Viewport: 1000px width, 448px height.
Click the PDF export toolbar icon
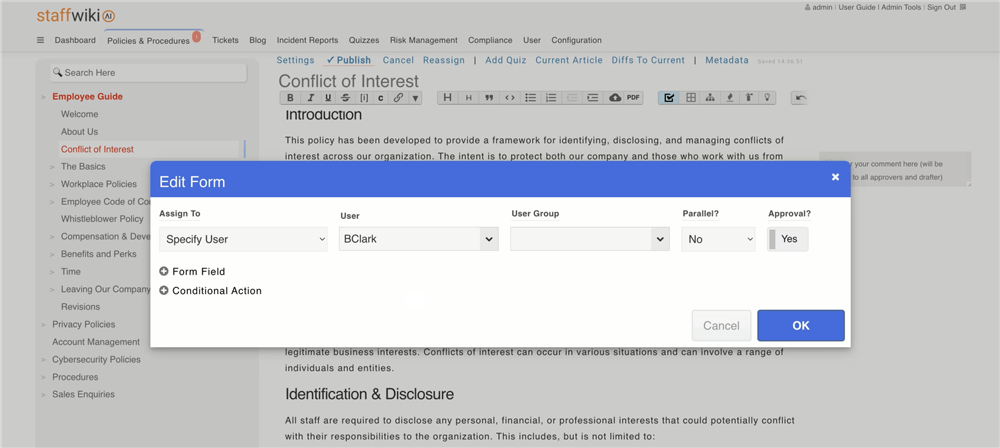[x=633, y=98]
